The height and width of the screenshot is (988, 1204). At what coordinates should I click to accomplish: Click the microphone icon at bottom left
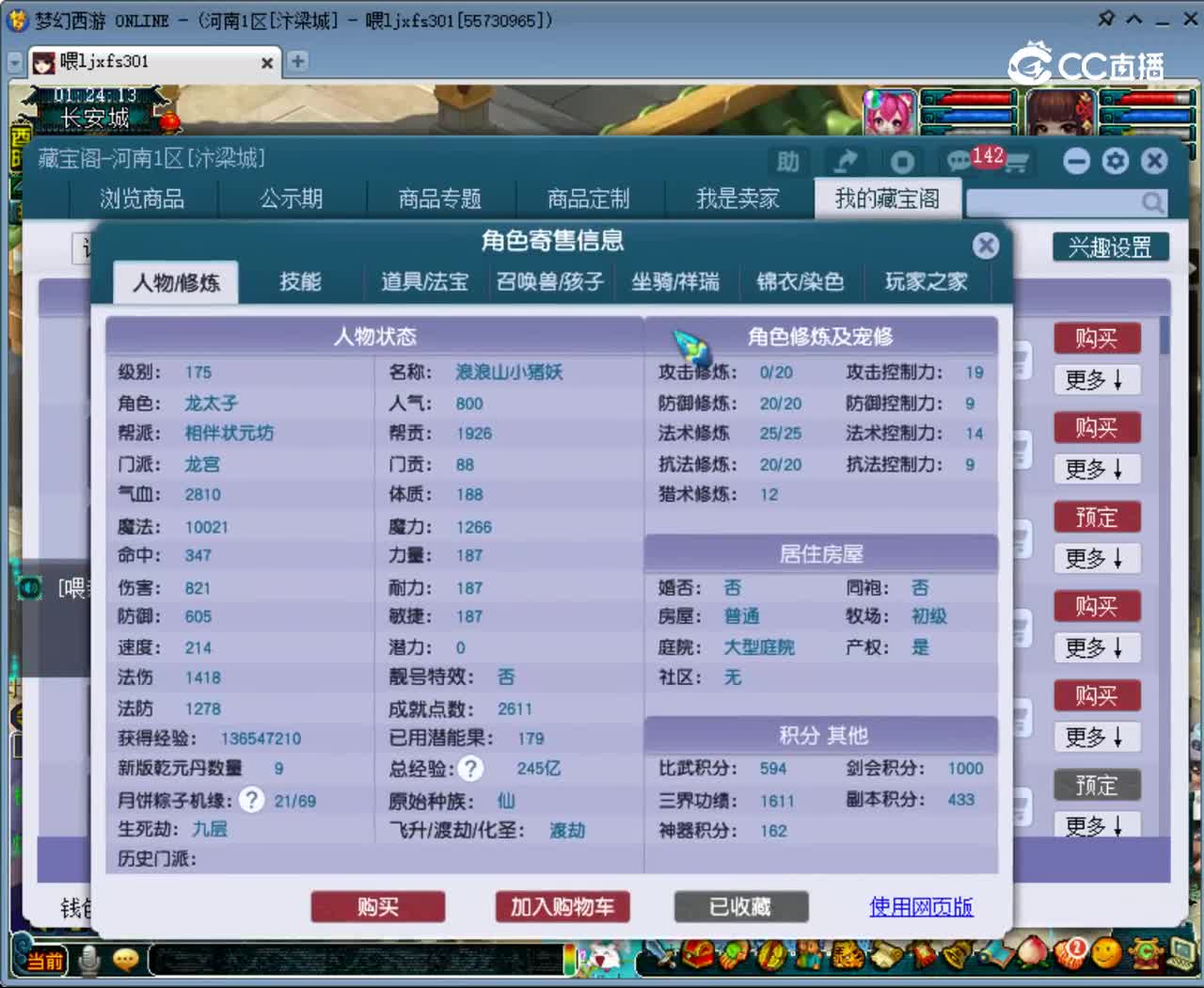pyautogui.click(x=88, y=961)
